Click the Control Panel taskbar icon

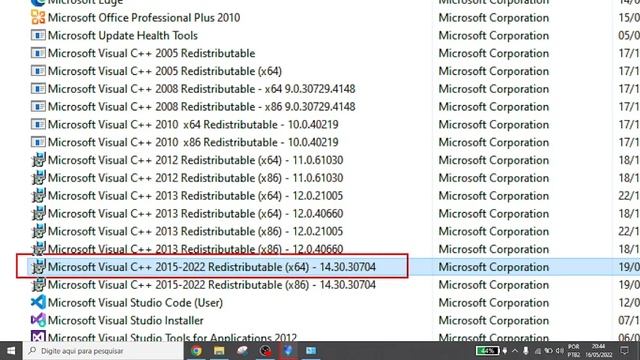coord(311,351)
